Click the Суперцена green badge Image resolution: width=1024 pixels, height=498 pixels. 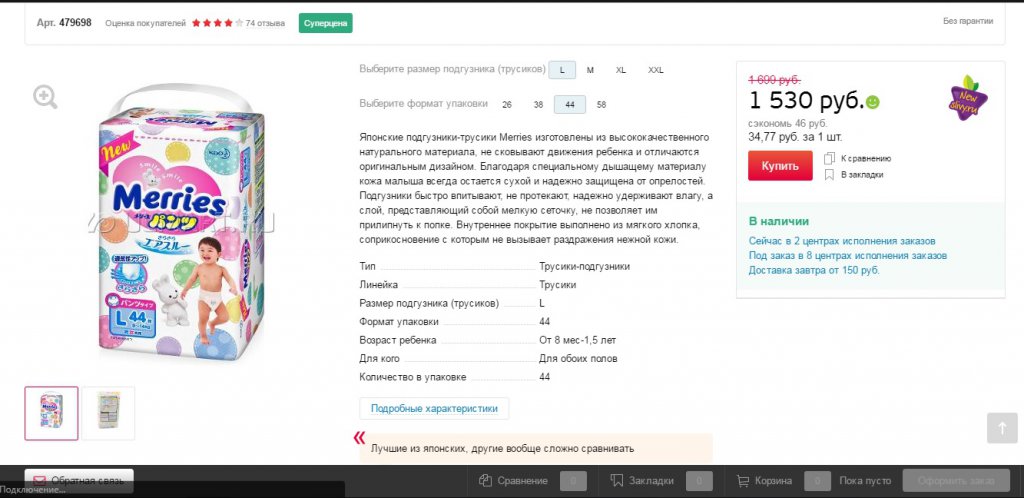[326, 23]
